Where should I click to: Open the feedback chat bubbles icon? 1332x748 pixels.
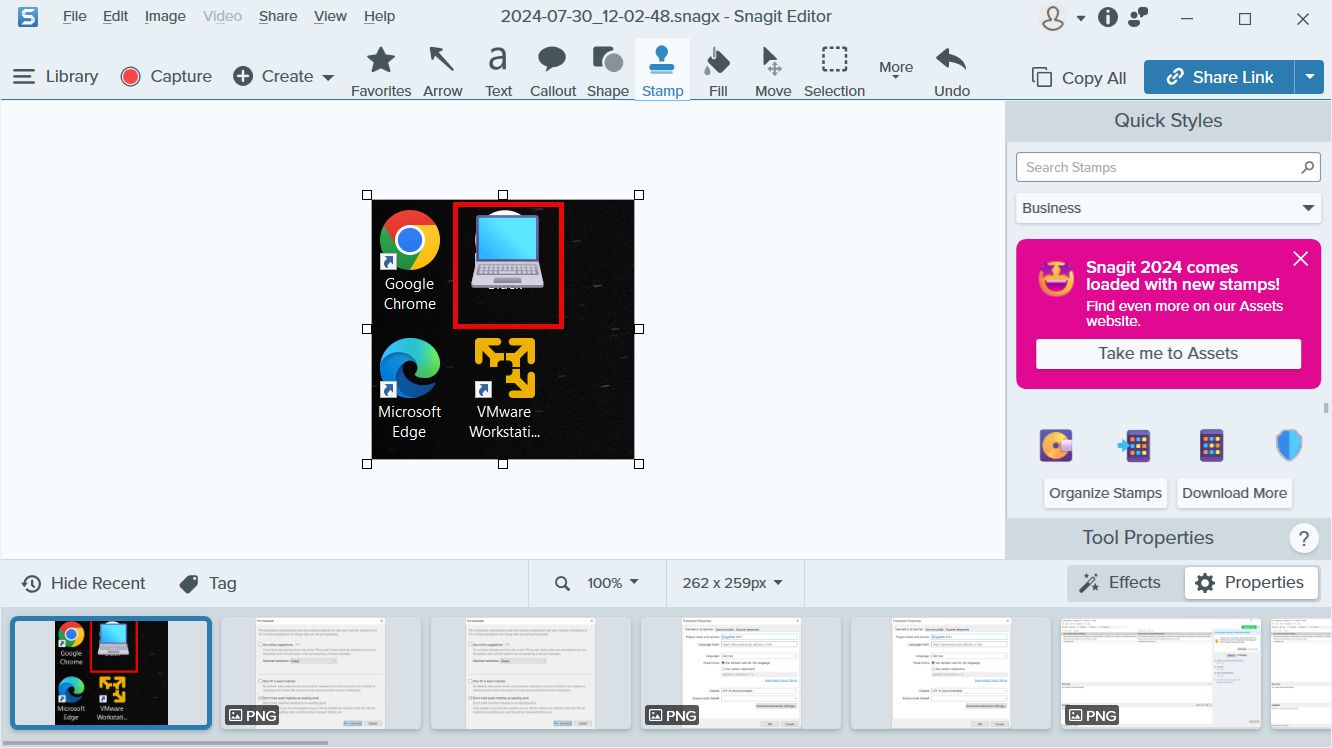pos(1138,17)
